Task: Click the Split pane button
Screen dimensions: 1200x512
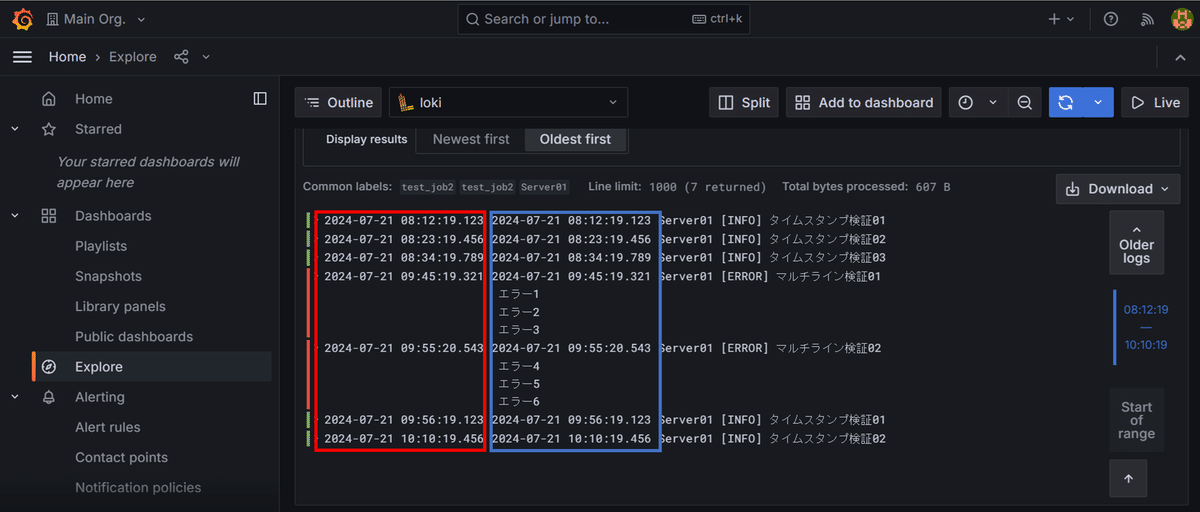Action: [744, 102]
